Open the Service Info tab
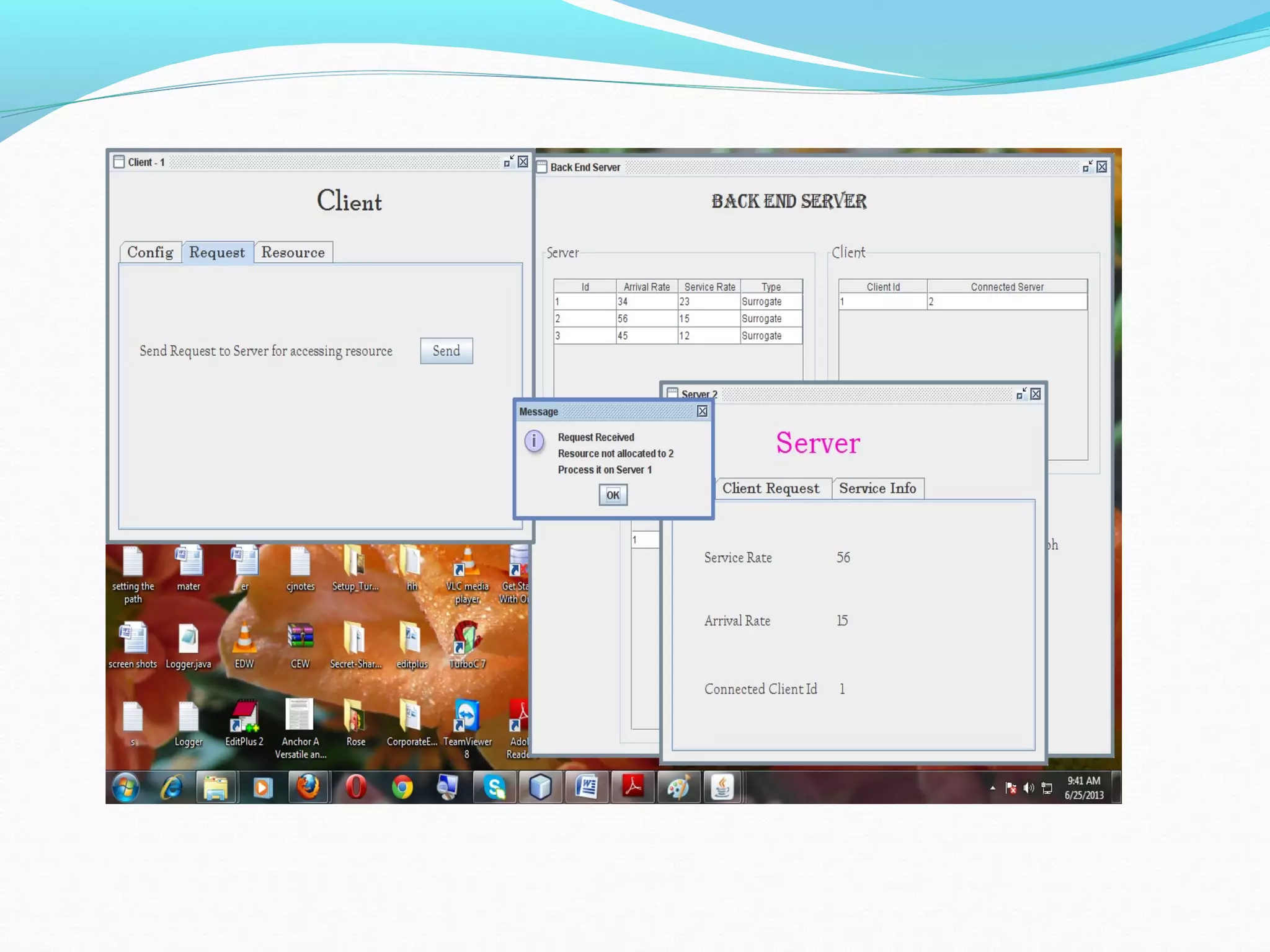The height and width of the screenshot is (952, 1270). click(877, 488)
